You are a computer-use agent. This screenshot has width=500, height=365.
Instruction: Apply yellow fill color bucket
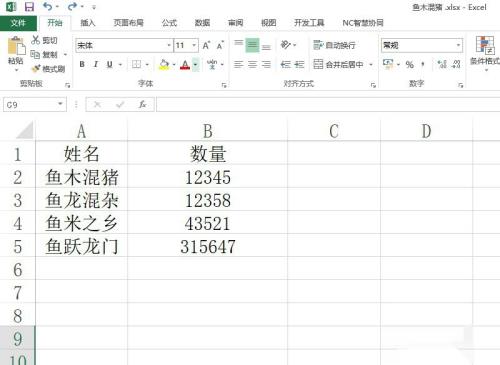(164, 64)
